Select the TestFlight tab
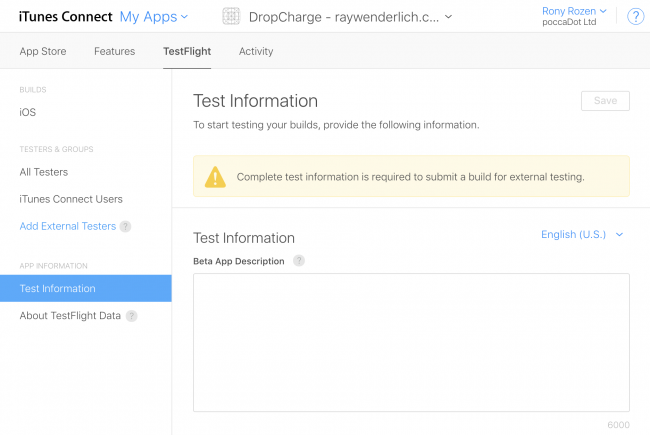650x435 pixels. (x=187, y=51)
